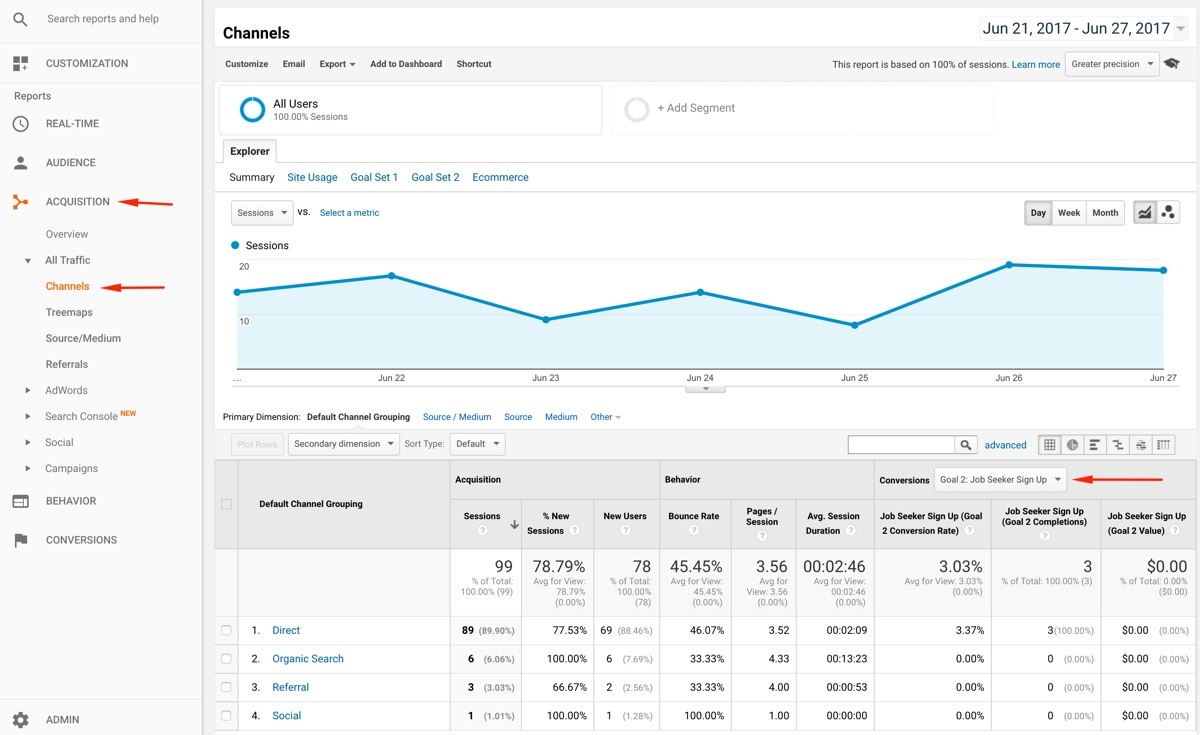
Task: Switch to the Goal Set 2 tab
Action: (x=435, y=177)
